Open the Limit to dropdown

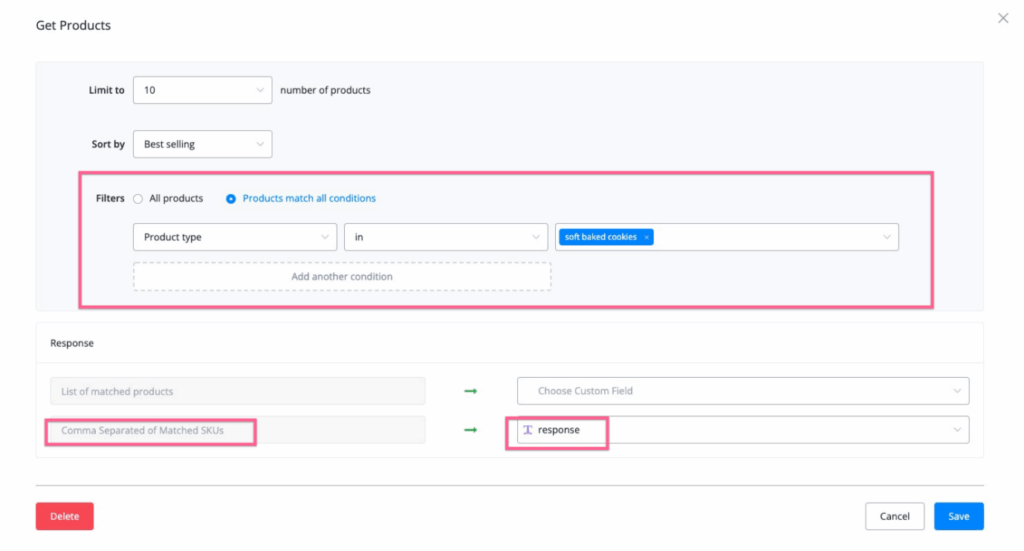click(x=202, y=90)
